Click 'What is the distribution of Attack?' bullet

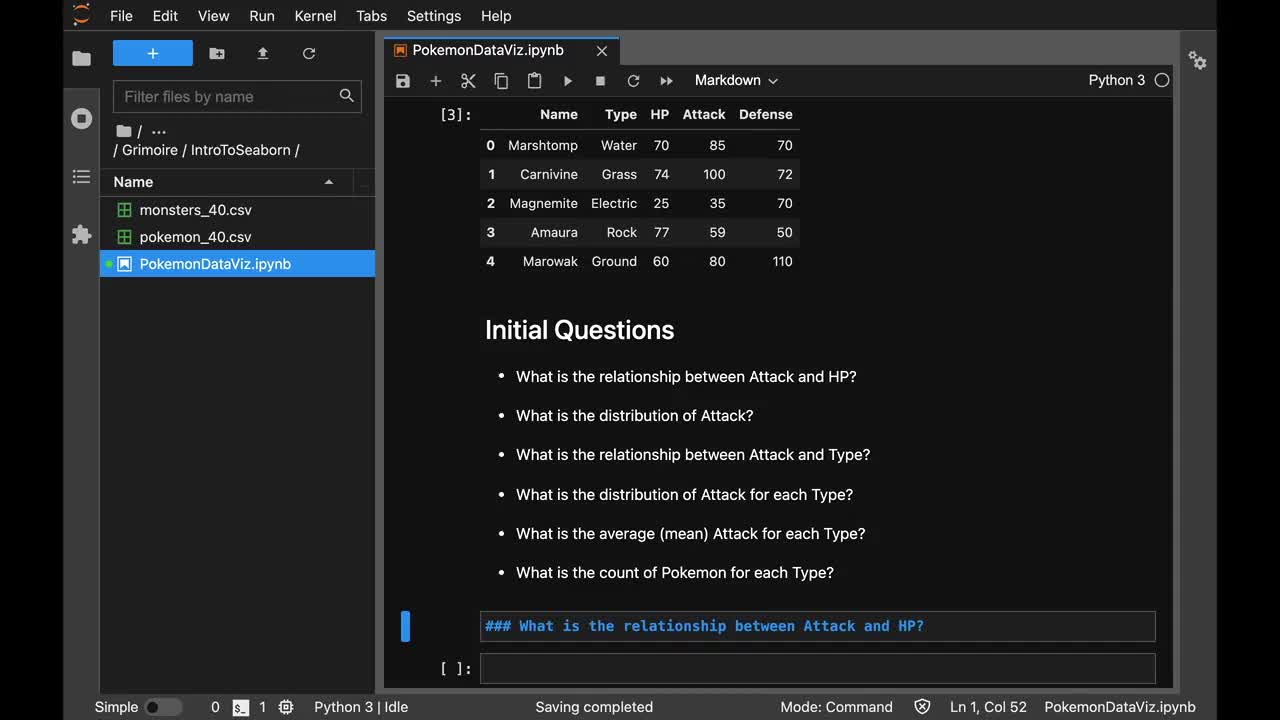tap(635, 415)
